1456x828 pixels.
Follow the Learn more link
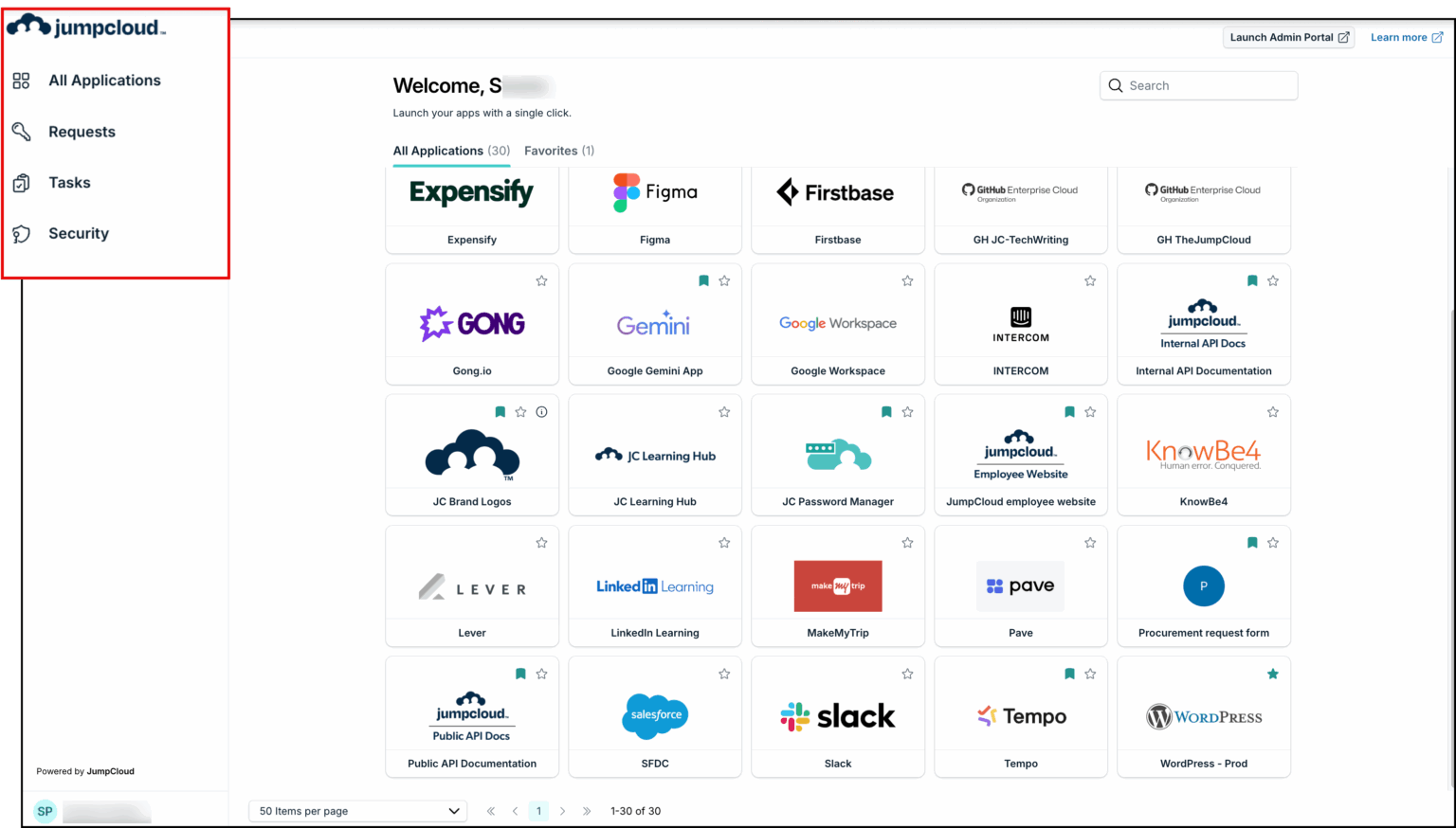1407,37
